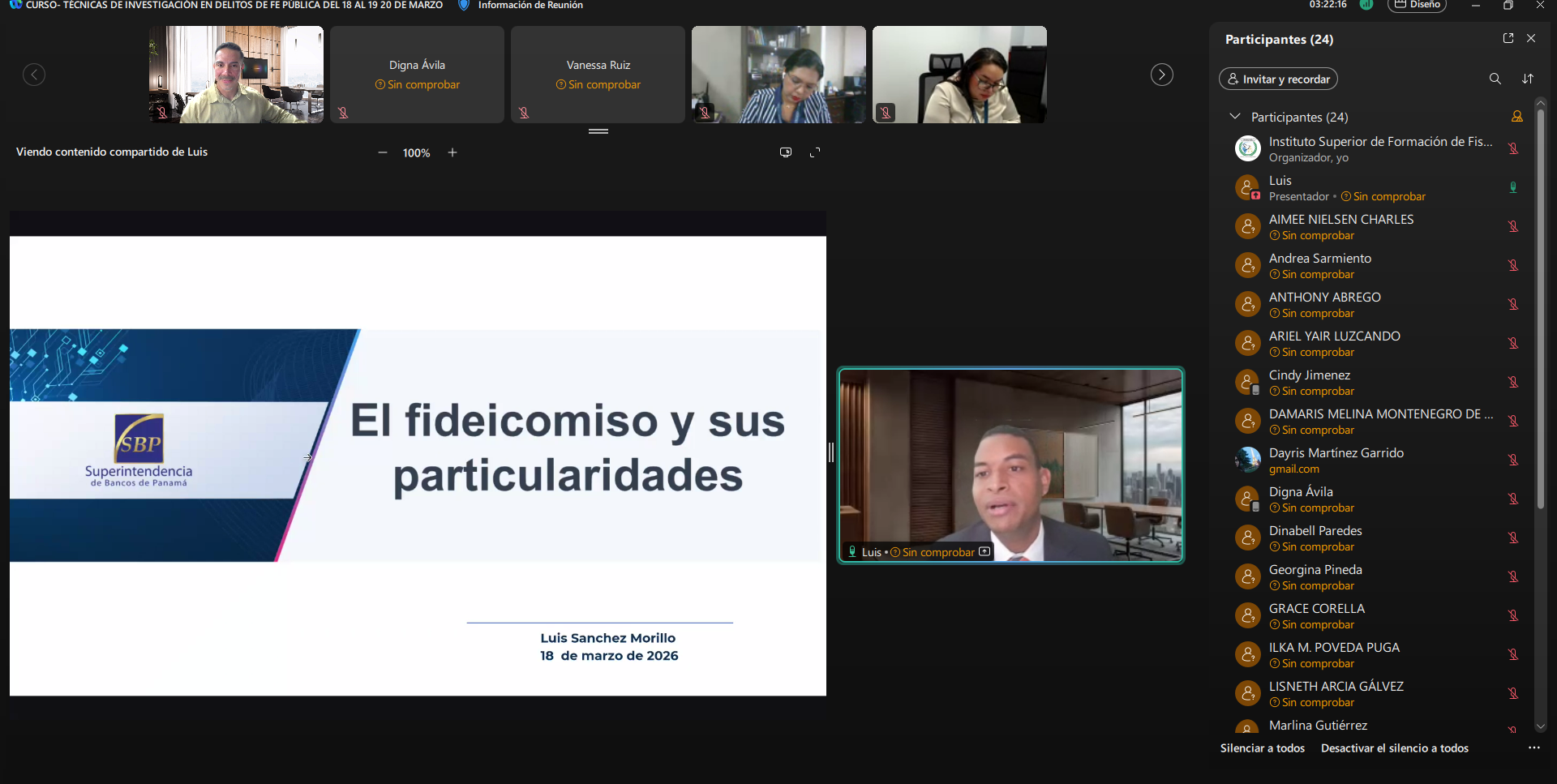The width and height of the screenshot is (1557, 784).
Task: Toggle microphone for Andrea Sarmiento
Action: 1512,265
